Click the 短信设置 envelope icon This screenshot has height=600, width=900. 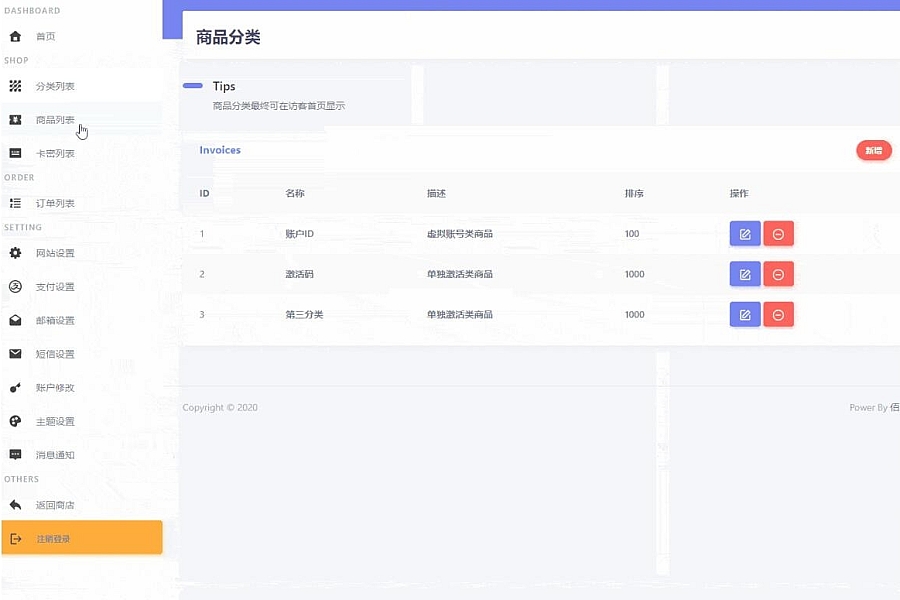pyautogui.click(x=15, y=354)
